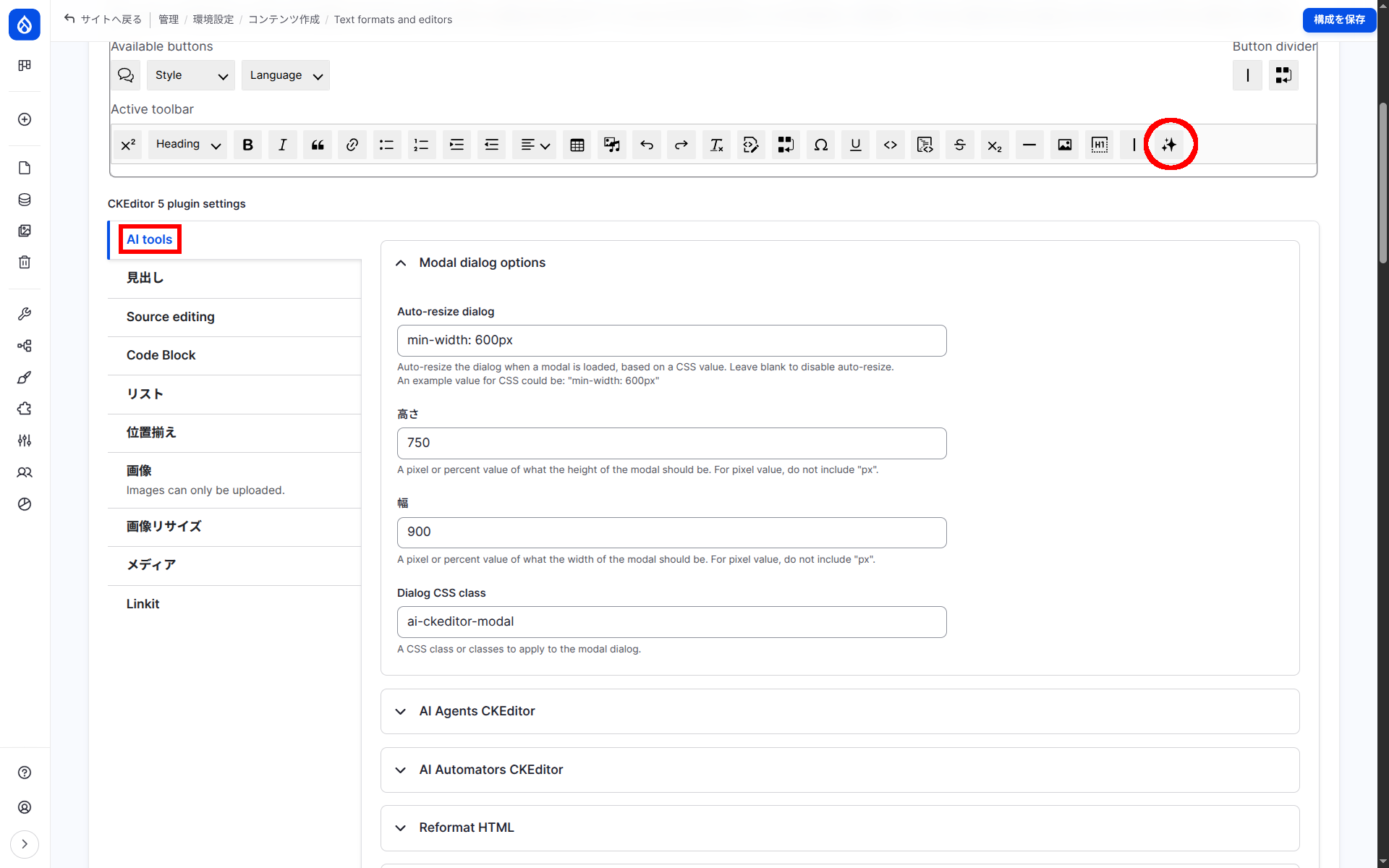Click the circled AI assistant sparkle icon

(x=1170, y=145)
